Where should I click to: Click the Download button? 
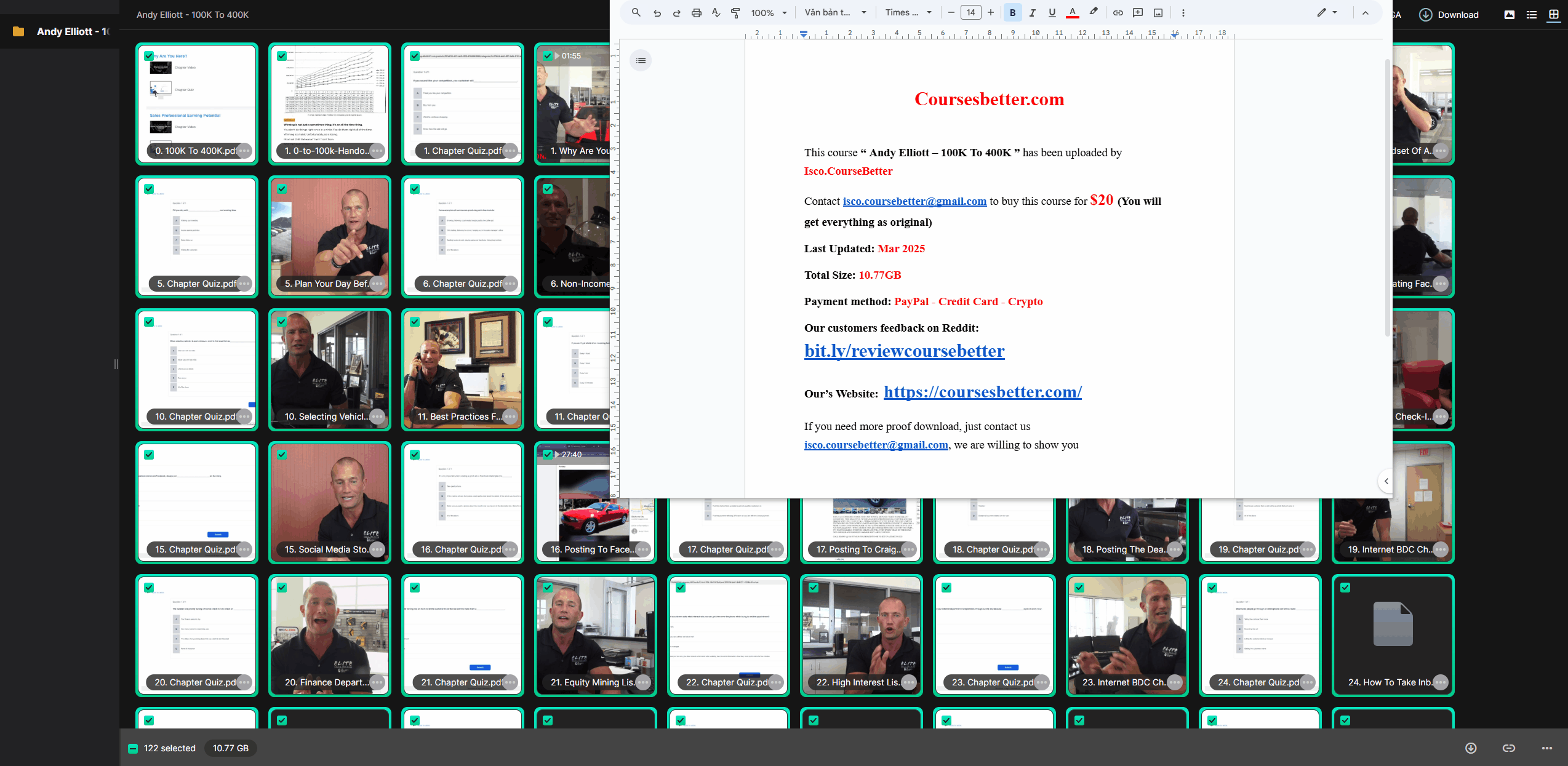point(1449,15)
